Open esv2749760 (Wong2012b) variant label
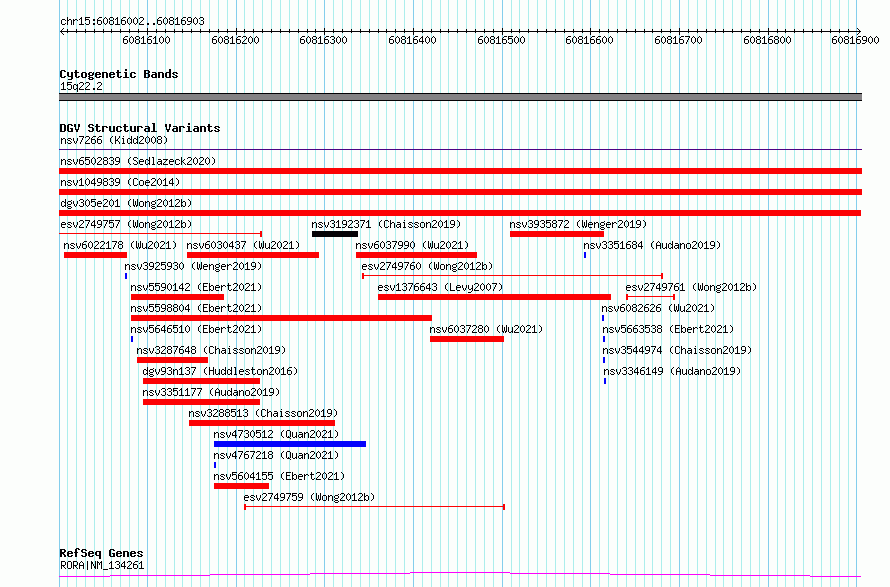Image resolution: width=890 pixels, height=587 pixels. (427, 266)
